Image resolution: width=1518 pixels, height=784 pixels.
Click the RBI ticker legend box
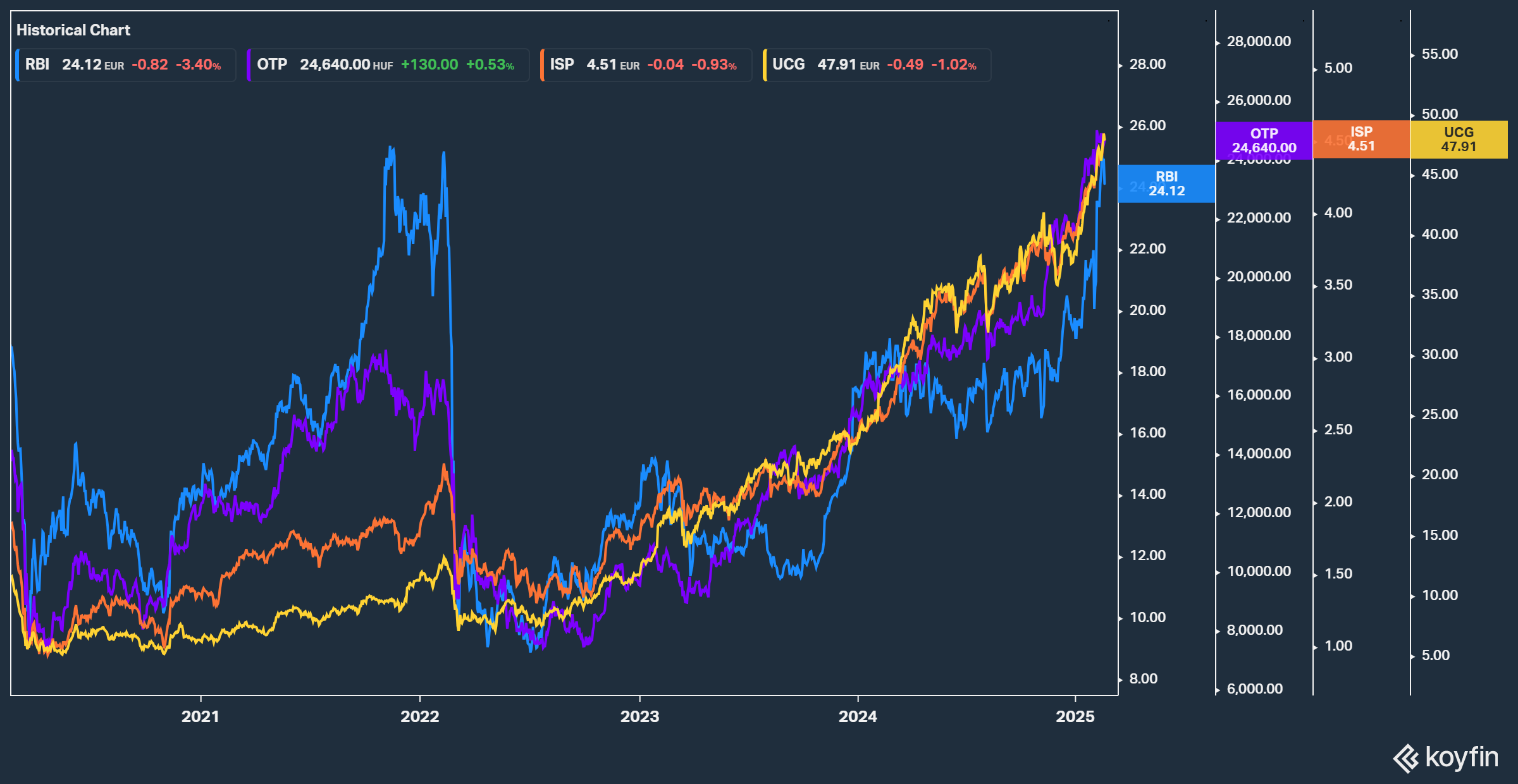click(125, 64)
